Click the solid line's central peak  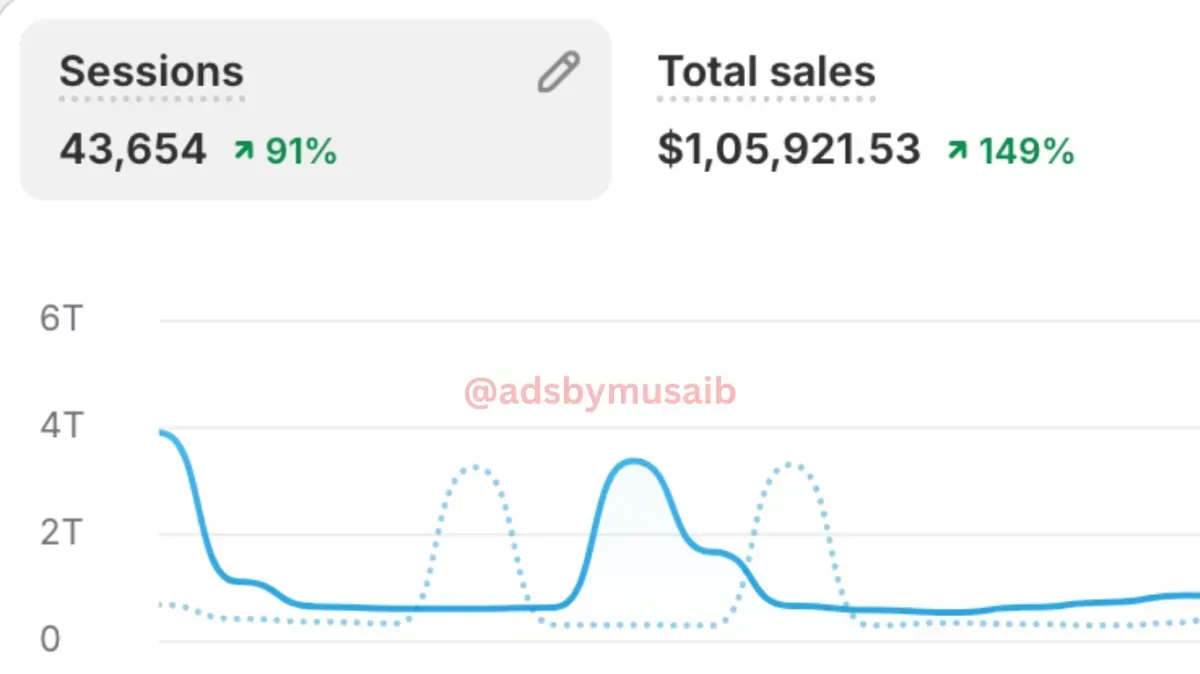pos(633,461)
